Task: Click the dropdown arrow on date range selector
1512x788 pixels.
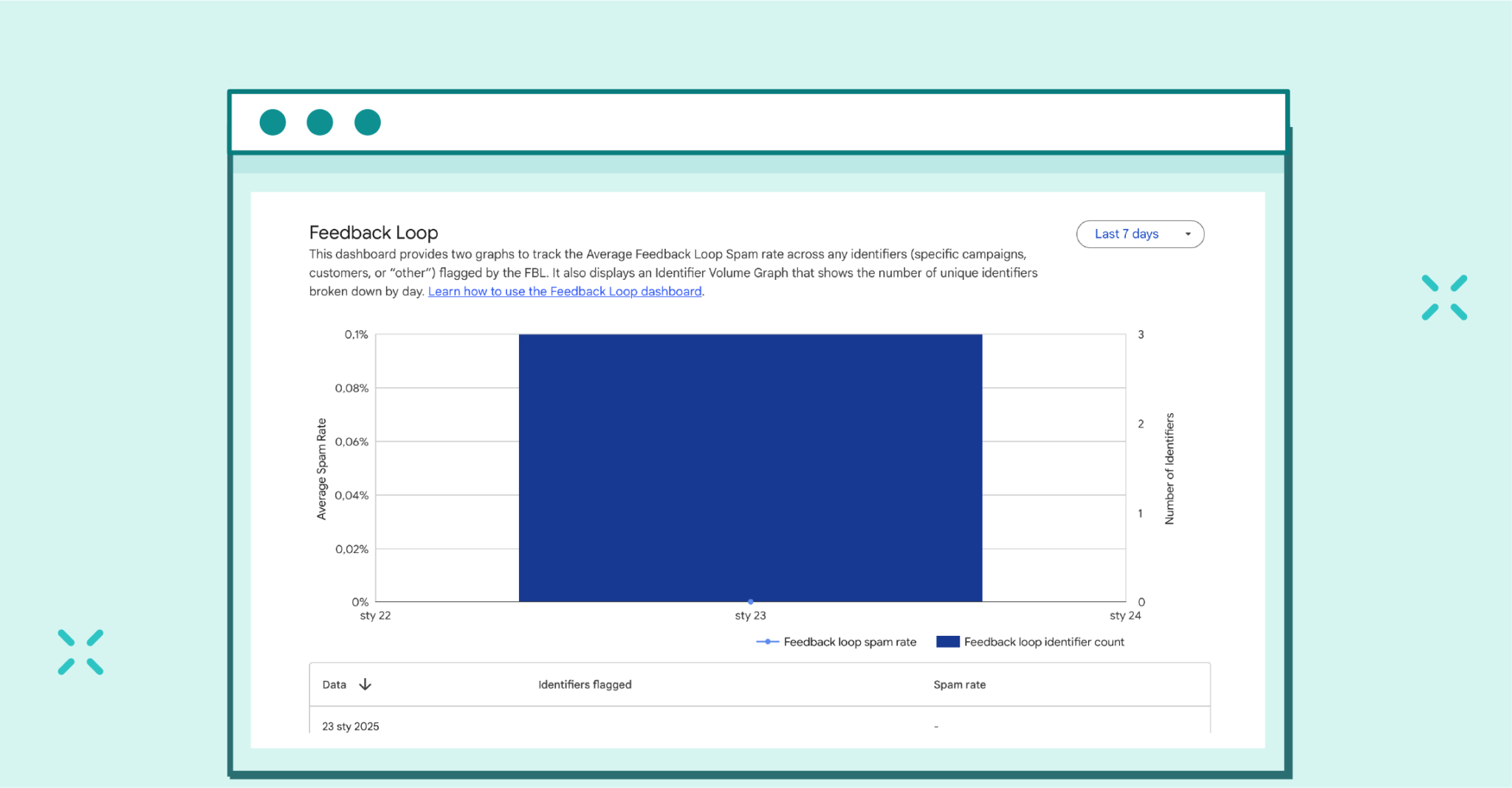Action: [x=1189, y=233]
